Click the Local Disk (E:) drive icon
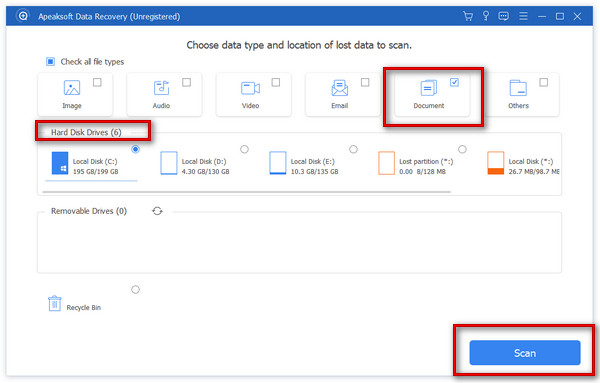The width and height of the screenshot is (600, 383). pos(278,163)
